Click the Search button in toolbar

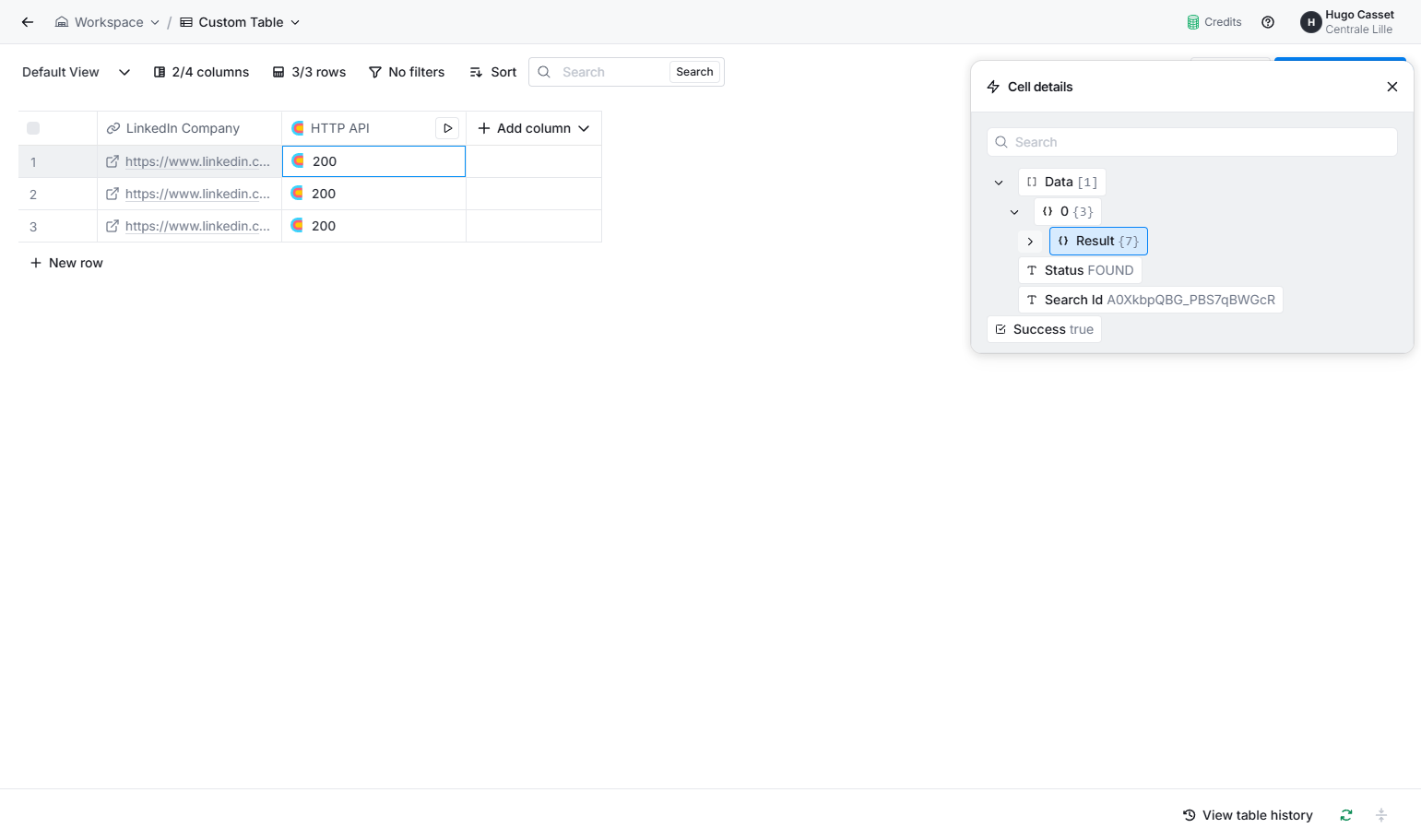click(694, 72)
